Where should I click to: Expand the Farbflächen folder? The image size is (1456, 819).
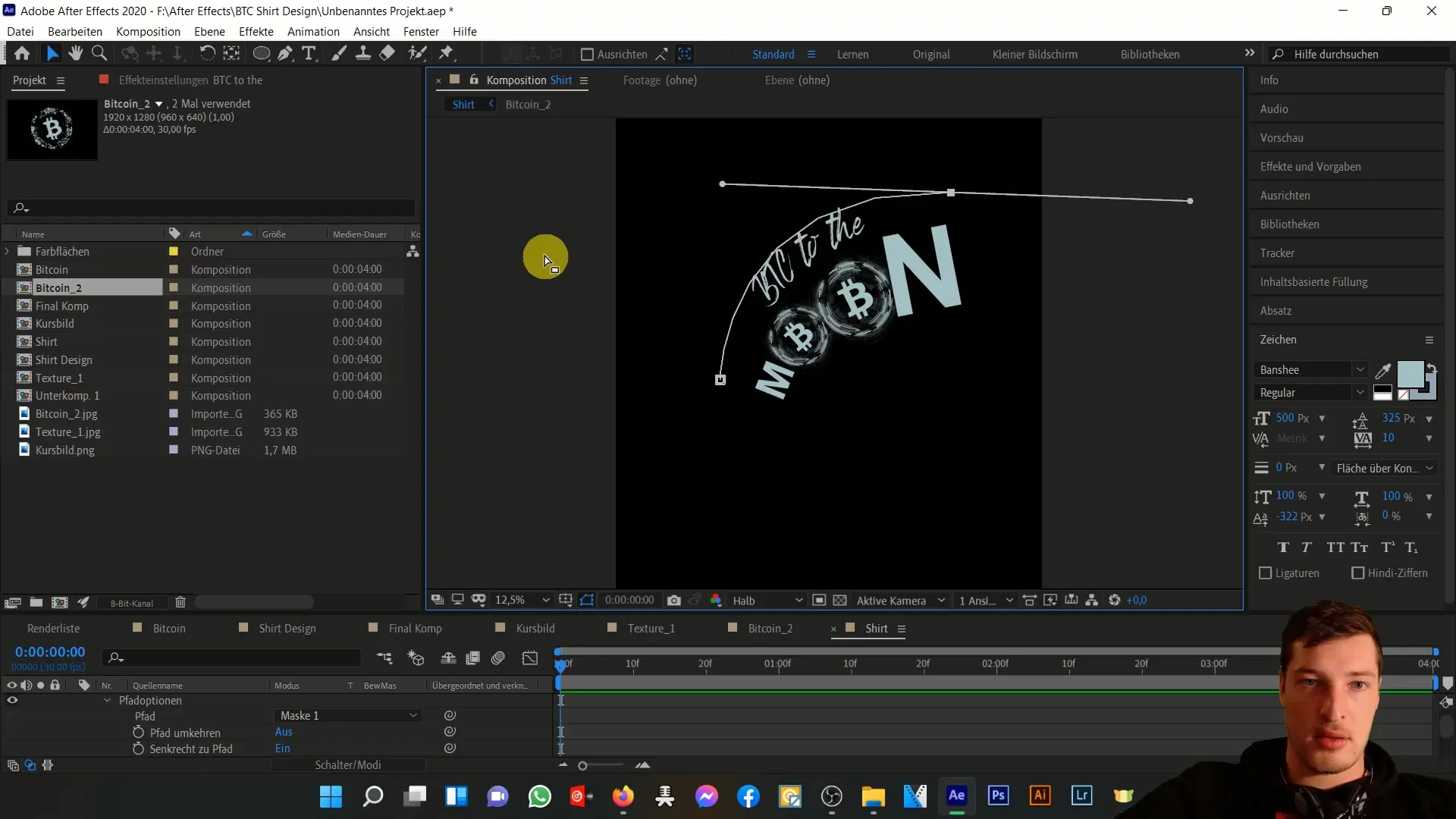click(x=8, y=251)
